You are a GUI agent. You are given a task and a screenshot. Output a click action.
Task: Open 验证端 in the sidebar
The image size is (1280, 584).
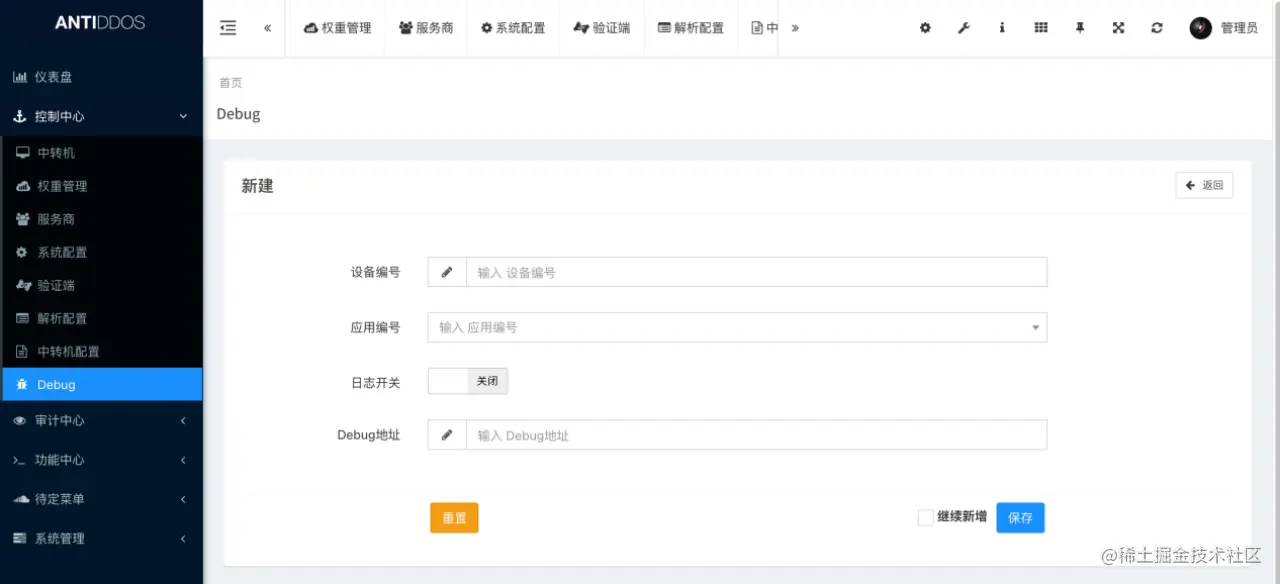[101, 285]
